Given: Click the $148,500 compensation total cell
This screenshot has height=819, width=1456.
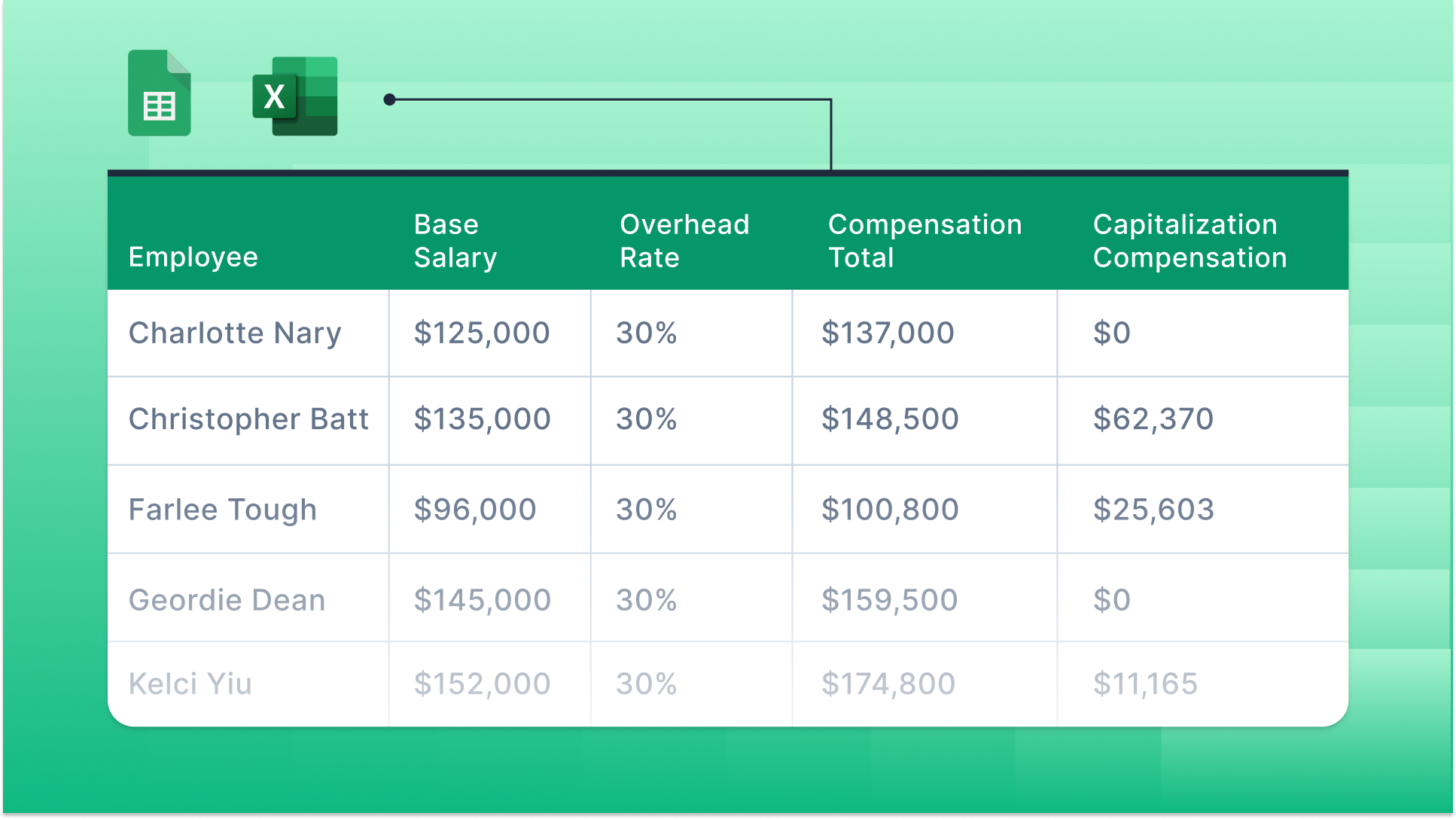Looking at the screenshot, I should click(889, 419).
